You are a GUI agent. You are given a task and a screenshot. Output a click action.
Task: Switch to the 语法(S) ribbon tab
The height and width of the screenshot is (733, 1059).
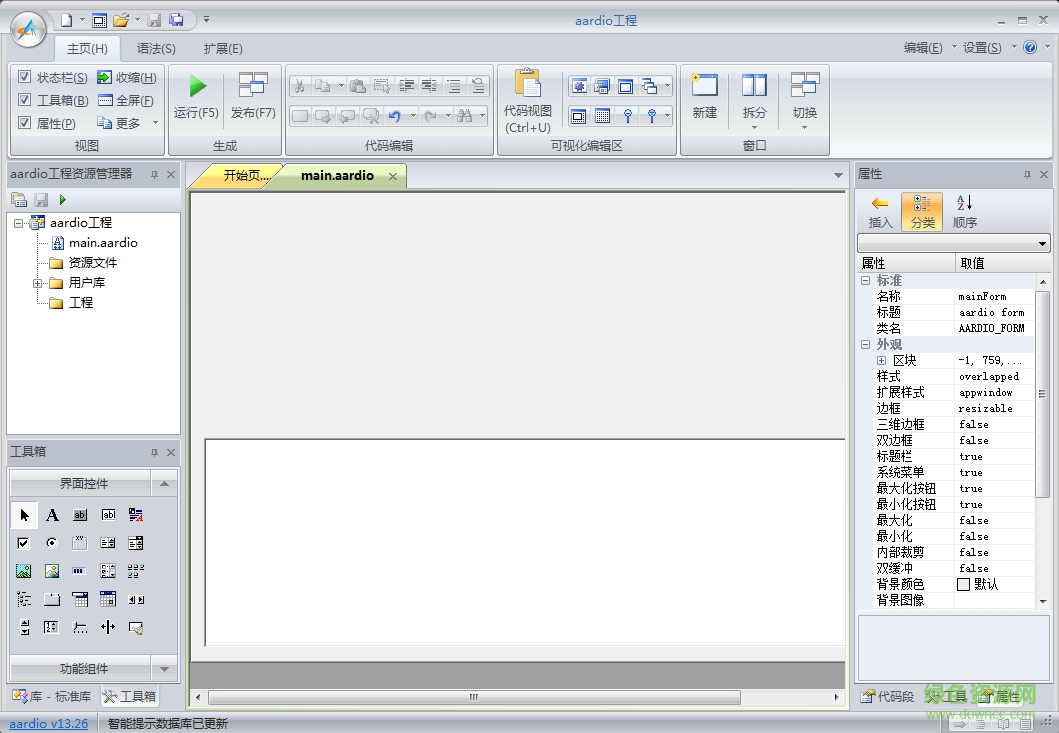[x=156, y=48]
